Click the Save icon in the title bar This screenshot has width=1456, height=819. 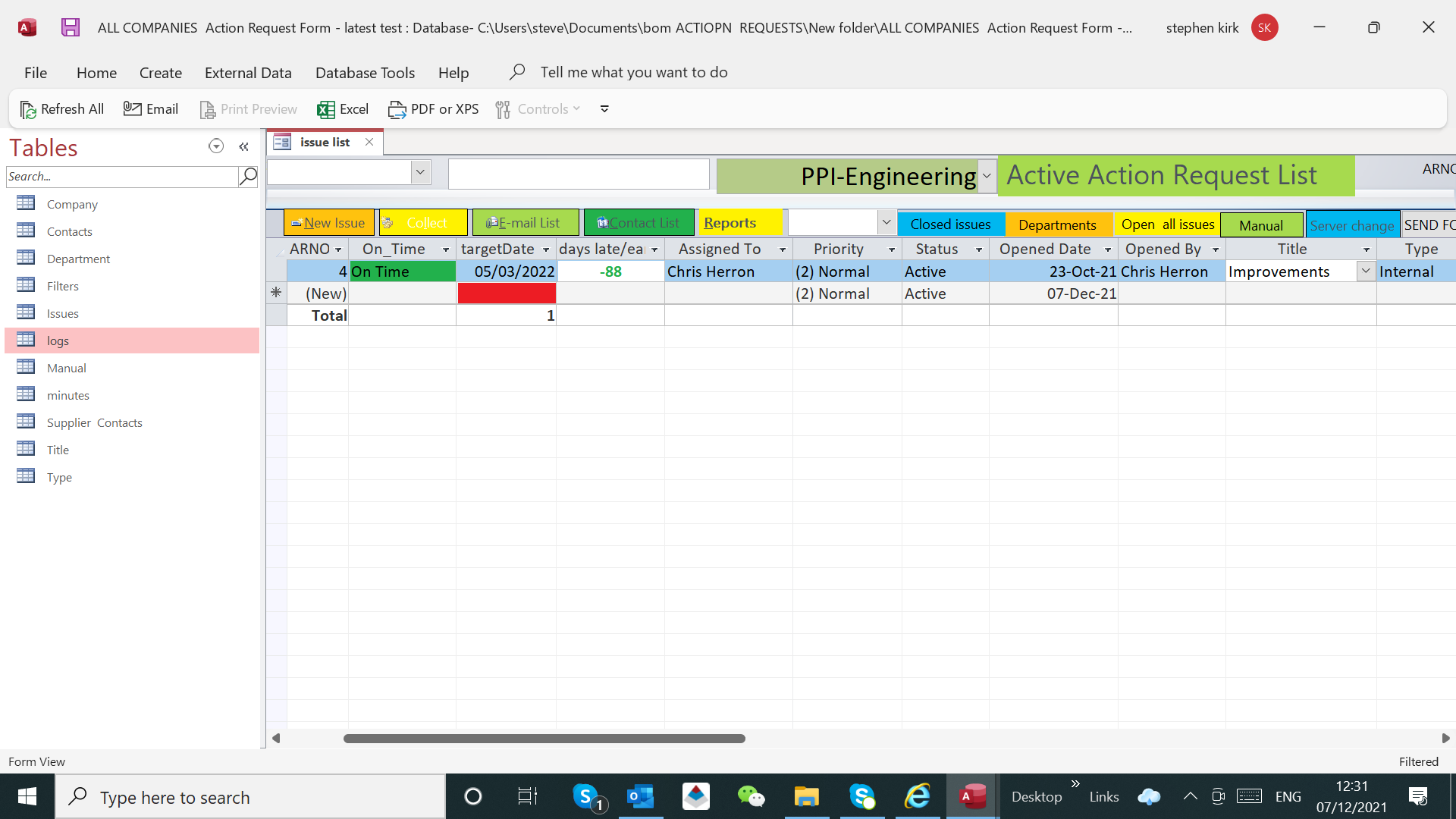pyautogui.click(x=71, y=27)
